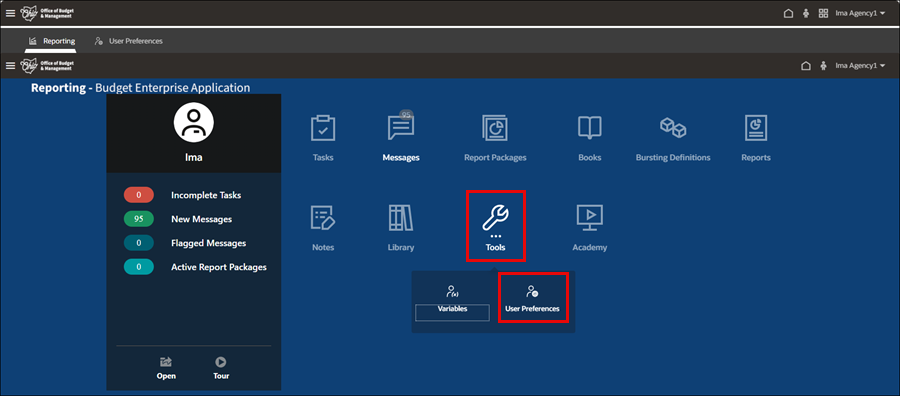Click the New Messages 95 badge
The height and width of the screenshot is (396, 900).
tap(138, 219)
